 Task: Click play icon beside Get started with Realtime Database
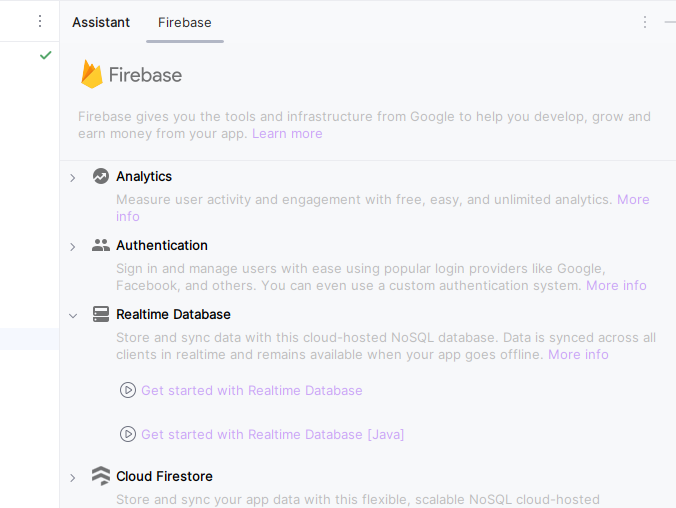pos(127,390)
